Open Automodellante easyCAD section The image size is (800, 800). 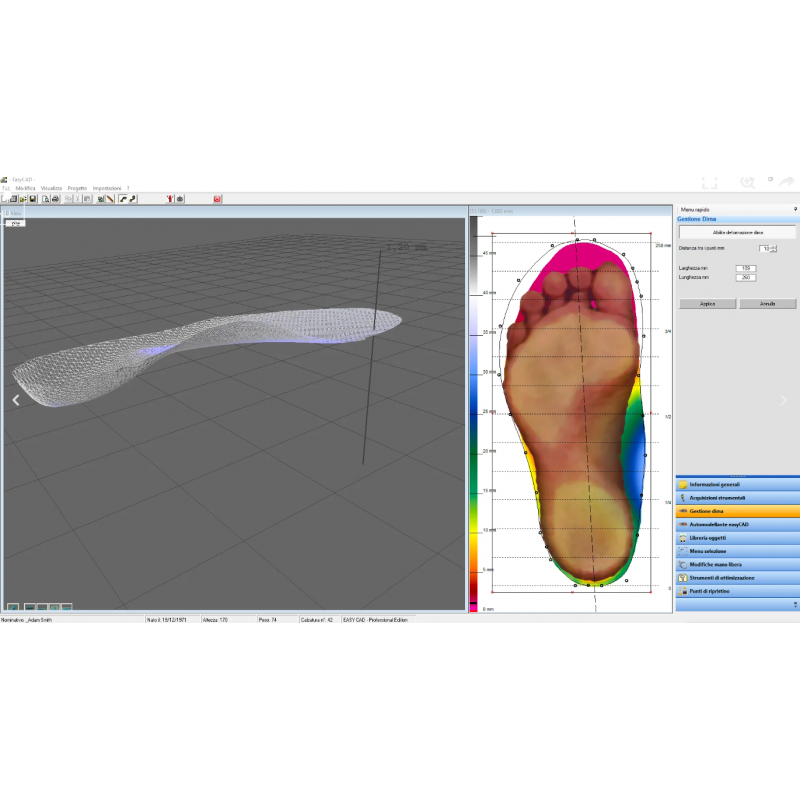[x=738, y=524]
